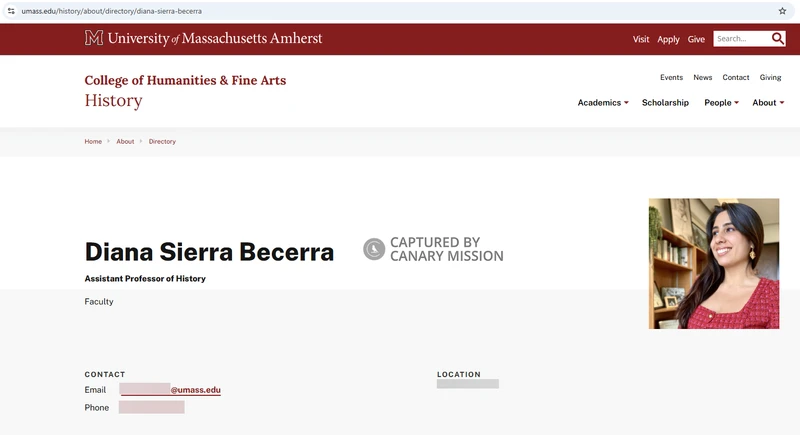Open the Scholarship menu item

pyautogui.click(x=665, y=103)
